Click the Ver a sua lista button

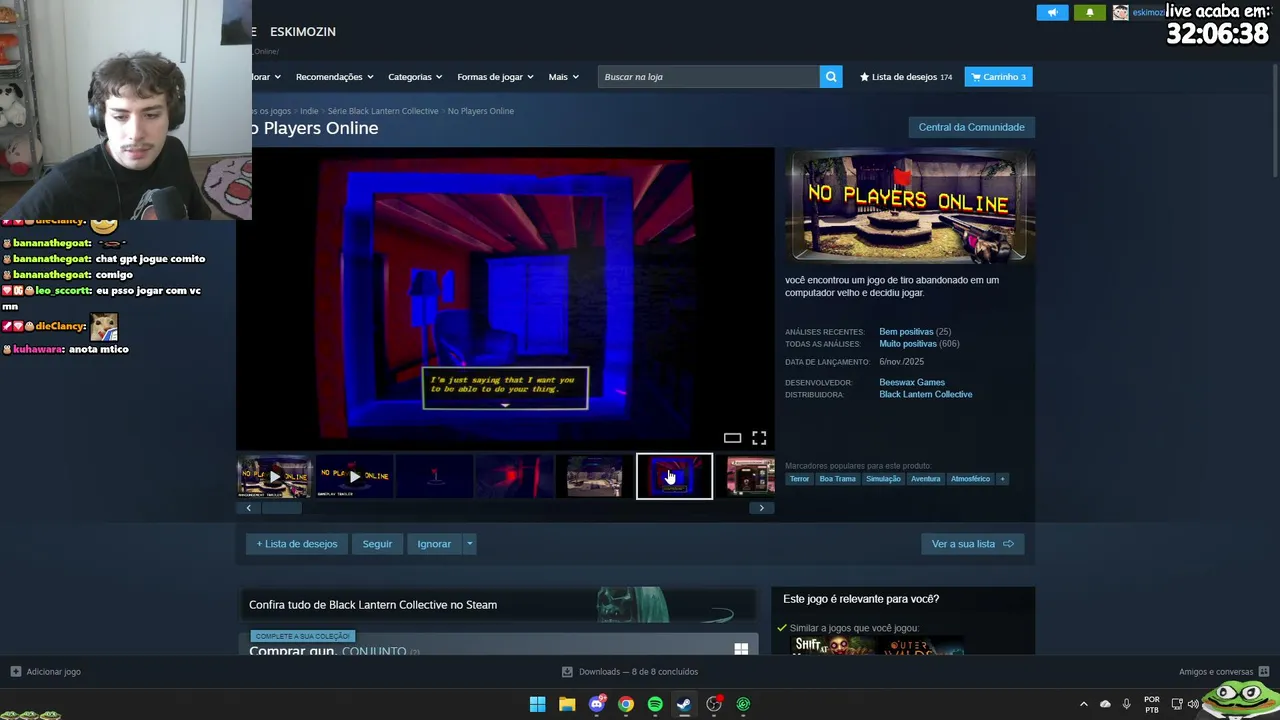(x=972, y=544)
